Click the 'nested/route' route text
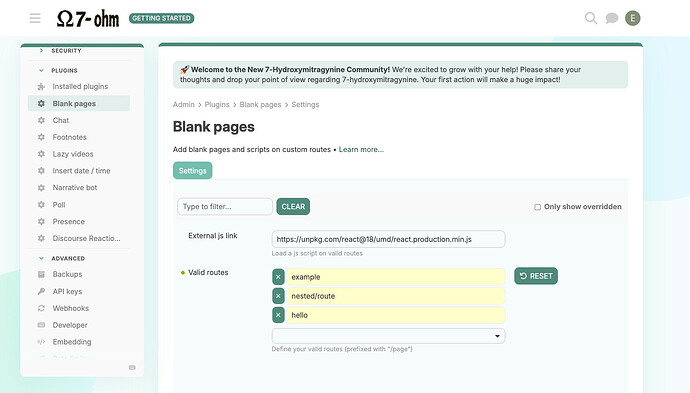Screen dimensions: 690x393 tap(313, 296)
